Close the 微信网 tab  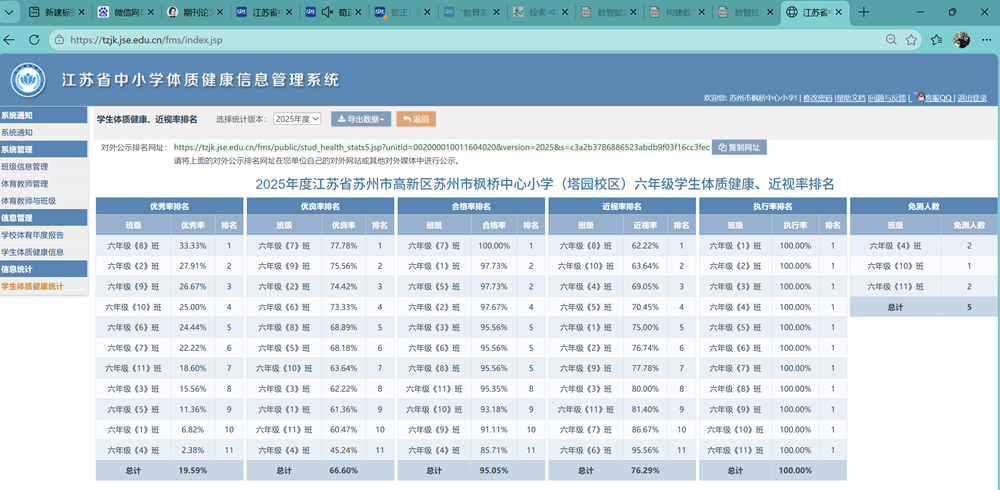tap(150, 12)
